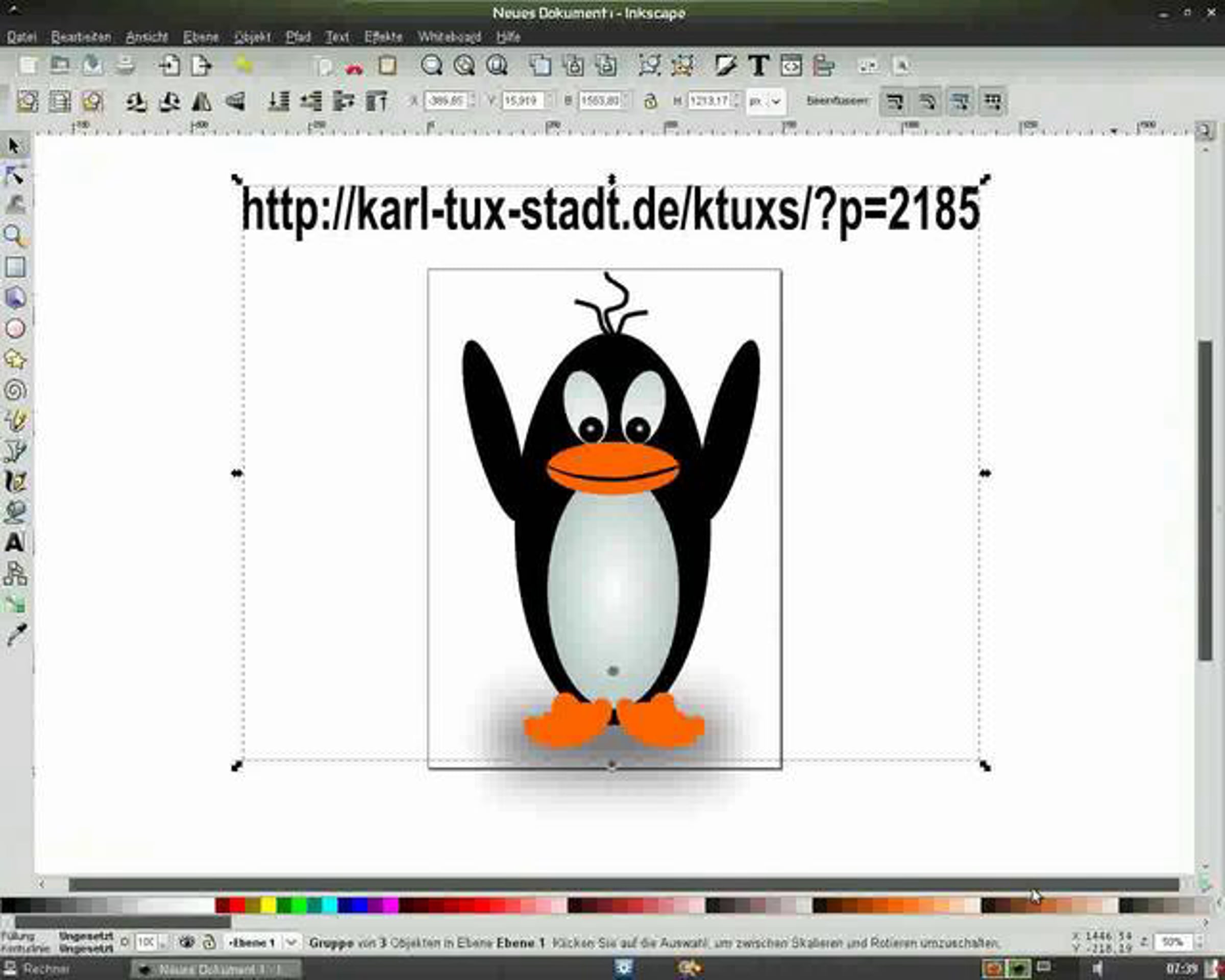Pick the Spiral tool
This screenshot has width=1225, height=980.
tap(15, 390)
